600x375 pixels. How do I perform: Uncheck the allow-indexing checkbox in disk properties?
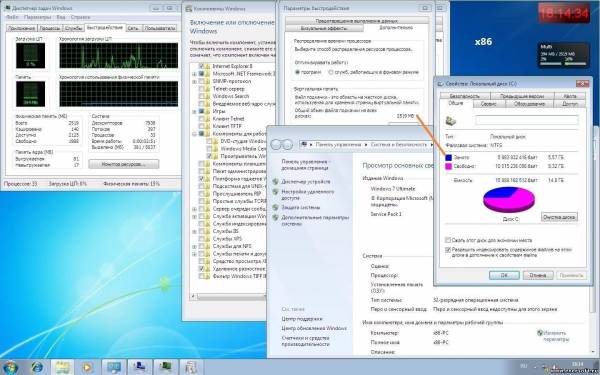pyautogui.click(x=448, y=249)
